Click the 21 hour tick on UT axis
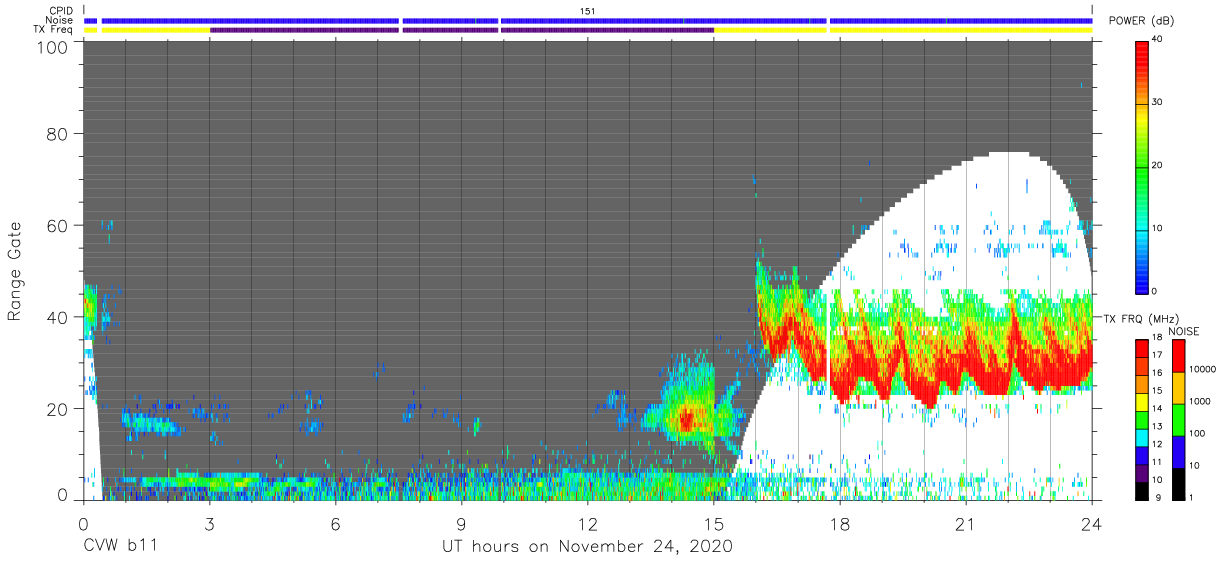The image size is (1228, 567). click(x=966, y=523)
